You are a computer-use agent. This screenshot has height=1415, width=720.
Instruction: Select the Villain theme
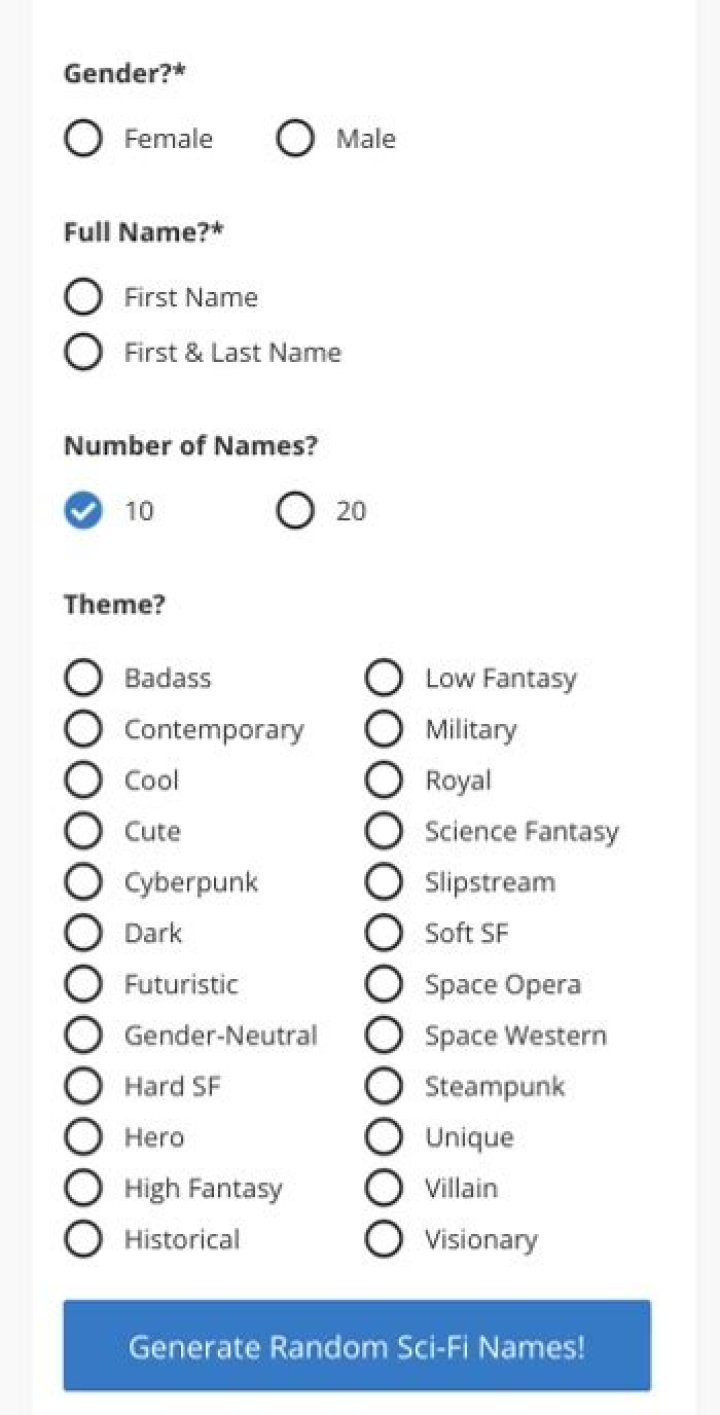(383, 1188)
